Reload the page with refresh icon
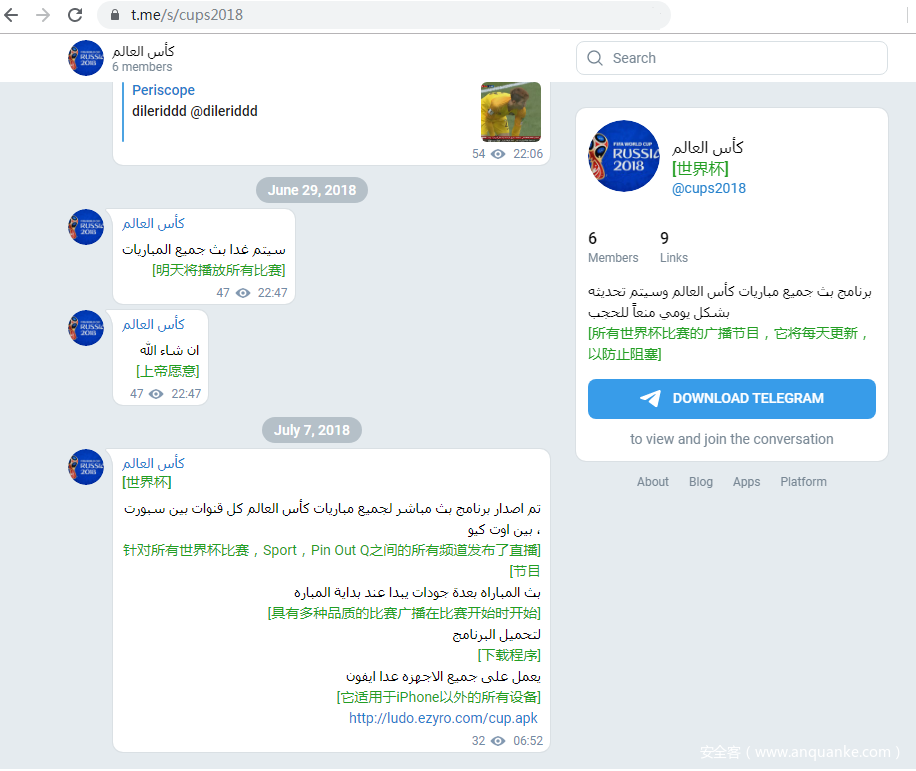The height and width of the screenshot is (771, 916). (75, 15)
